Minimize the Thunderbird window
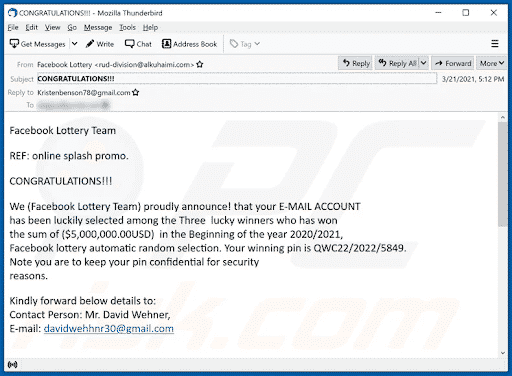 tap(439, 13)
